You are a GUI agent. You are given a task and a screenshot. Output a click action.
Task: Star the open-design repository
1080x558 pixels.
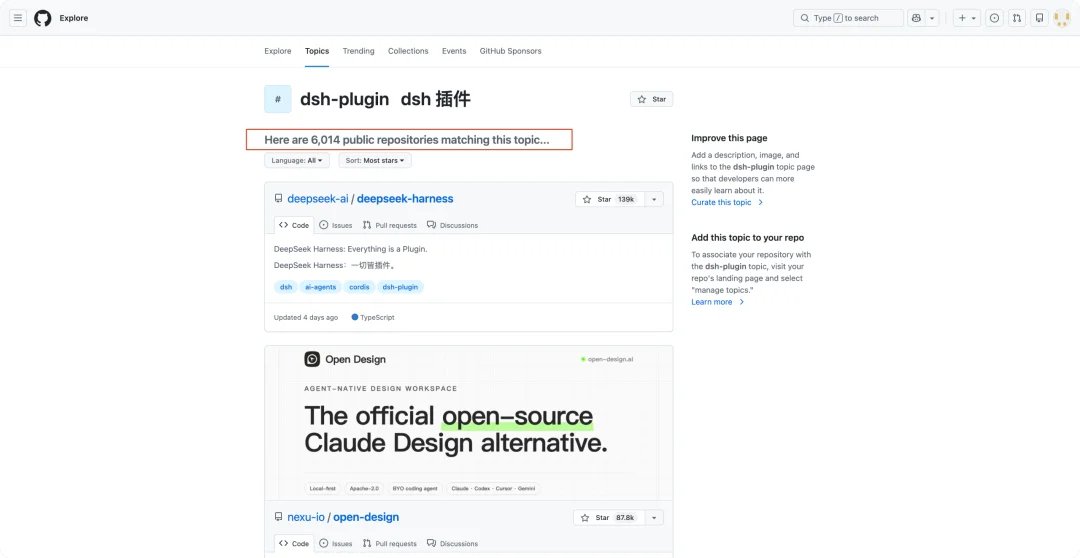pyautogui.click(x=607, y=517)
